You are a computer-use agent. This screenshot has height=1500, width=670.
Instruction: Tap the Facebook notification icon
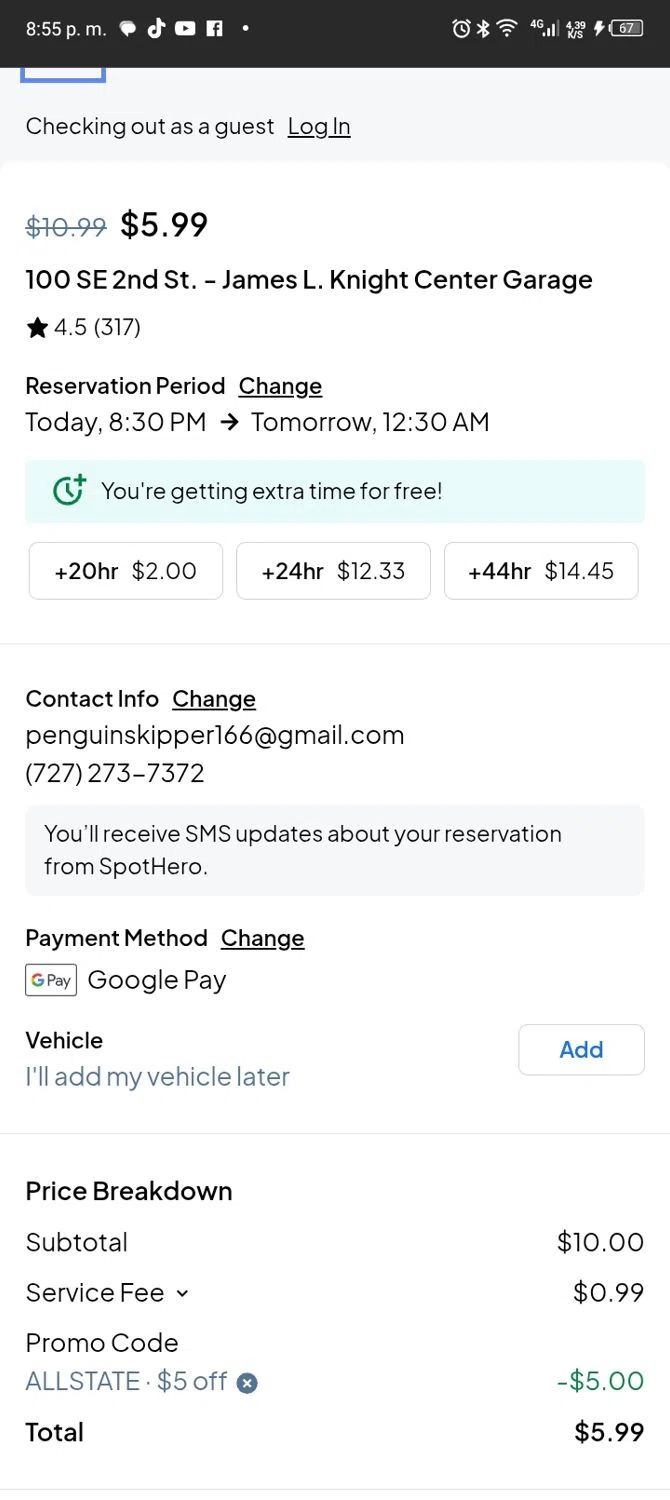[x=214, y=29]
